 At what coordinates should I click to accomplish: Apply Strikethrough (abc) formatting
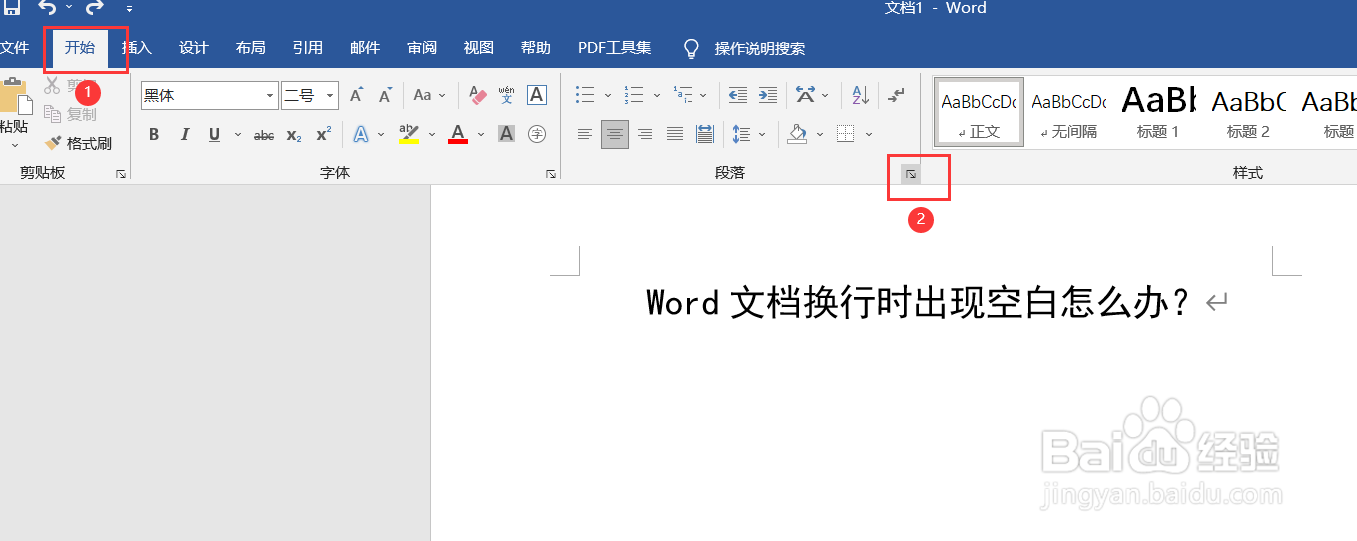point(264,134)
